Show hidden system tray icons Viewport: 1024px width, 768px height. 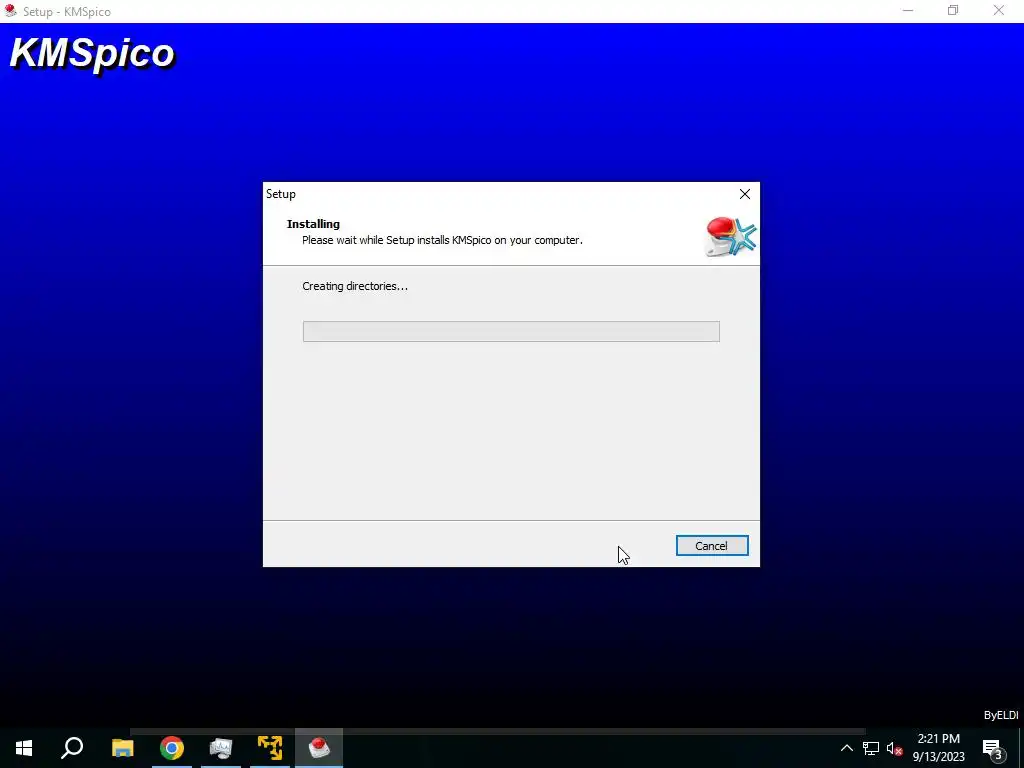click(846, 748)
